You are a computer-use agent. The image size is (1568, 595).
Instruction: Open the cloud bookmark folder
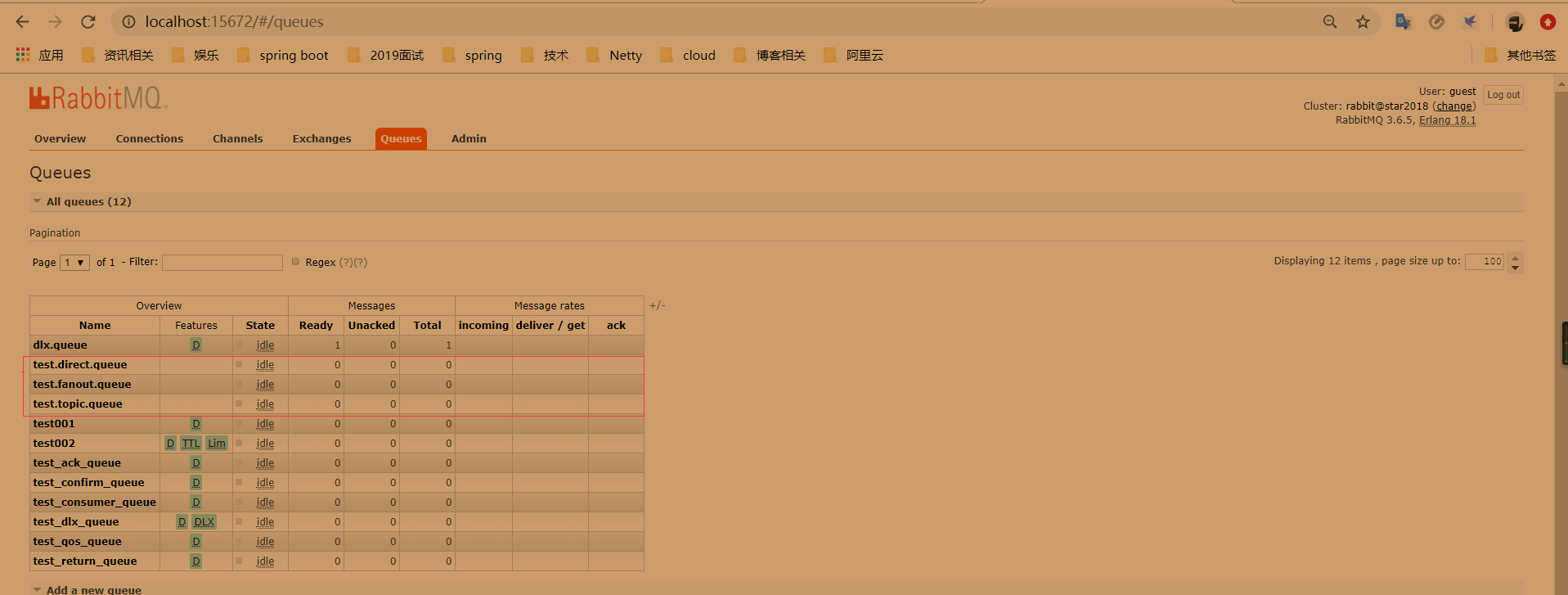[688, 55]
